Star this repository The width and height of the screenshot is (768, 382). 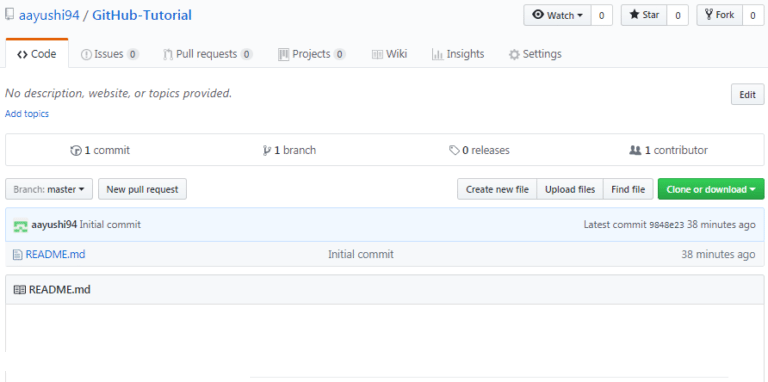pos(644,15)
